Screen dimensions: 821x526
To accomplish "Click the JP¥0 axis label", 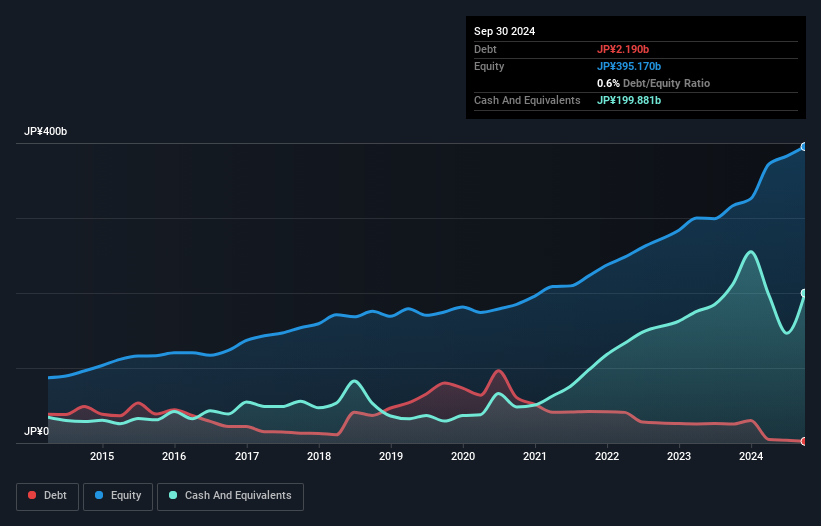I will point(37,431).
